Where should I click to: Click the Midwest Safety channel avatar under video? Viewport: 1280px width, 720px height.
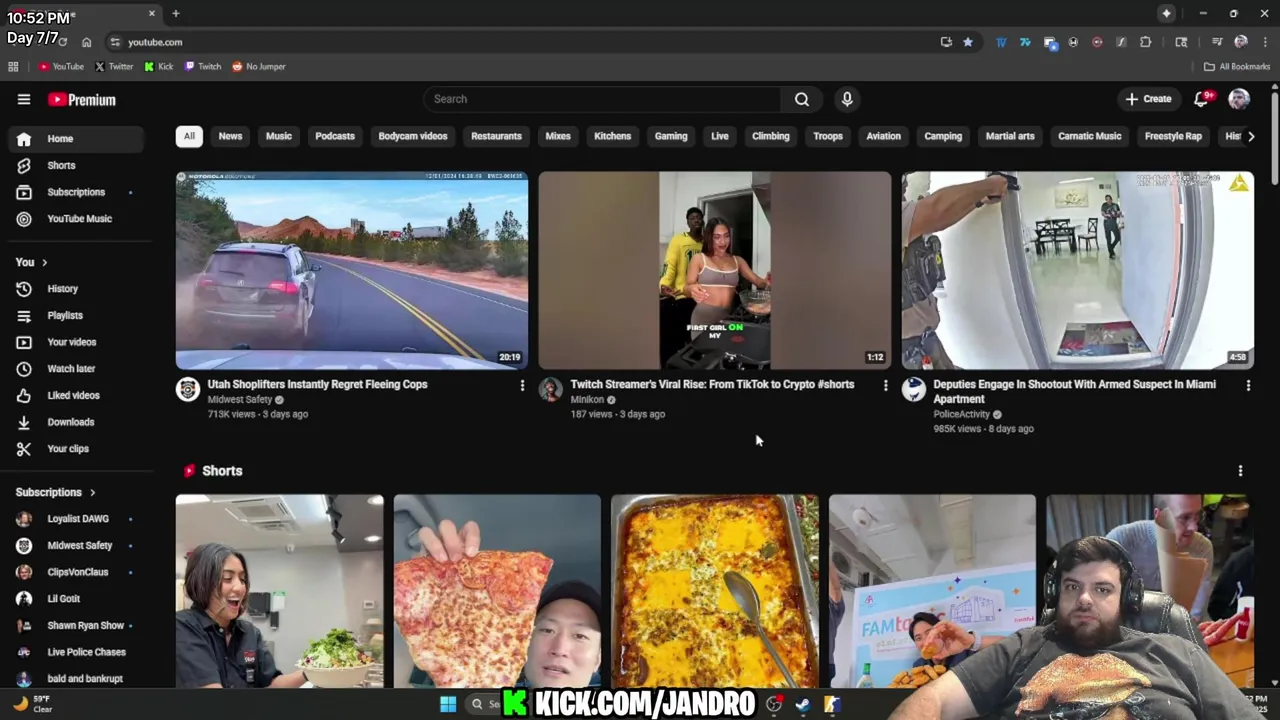pyautogui.click(x=188, y=390)
